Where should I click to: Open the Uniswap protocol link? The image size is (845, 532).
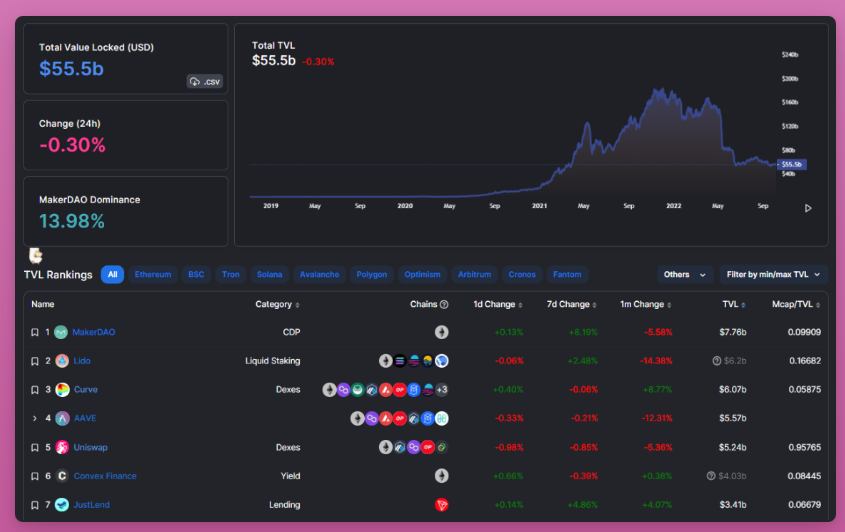pos(91,447)
